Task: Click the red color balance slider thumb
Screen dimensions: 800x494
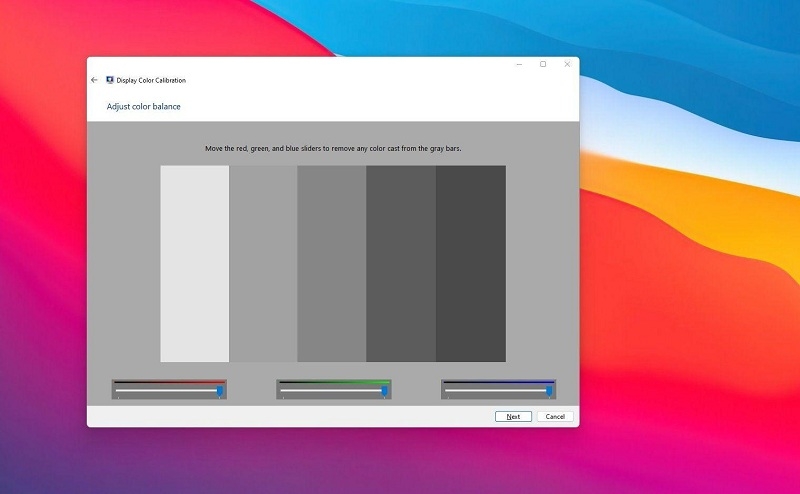Action: coord(220,391)
